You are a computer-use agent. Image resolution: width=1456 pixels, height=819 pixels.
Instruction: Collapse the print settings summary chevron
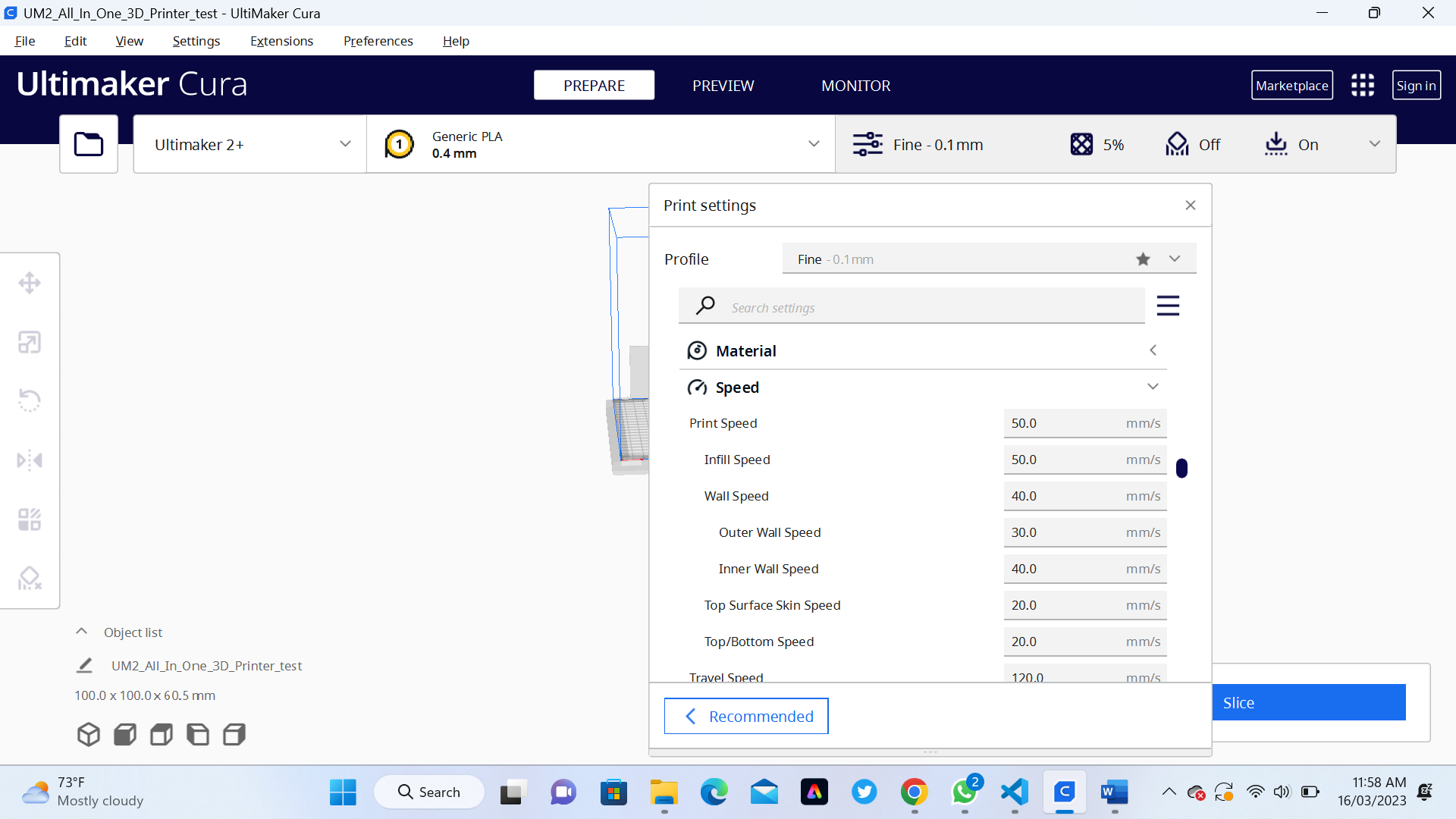tap(1375, 144)
